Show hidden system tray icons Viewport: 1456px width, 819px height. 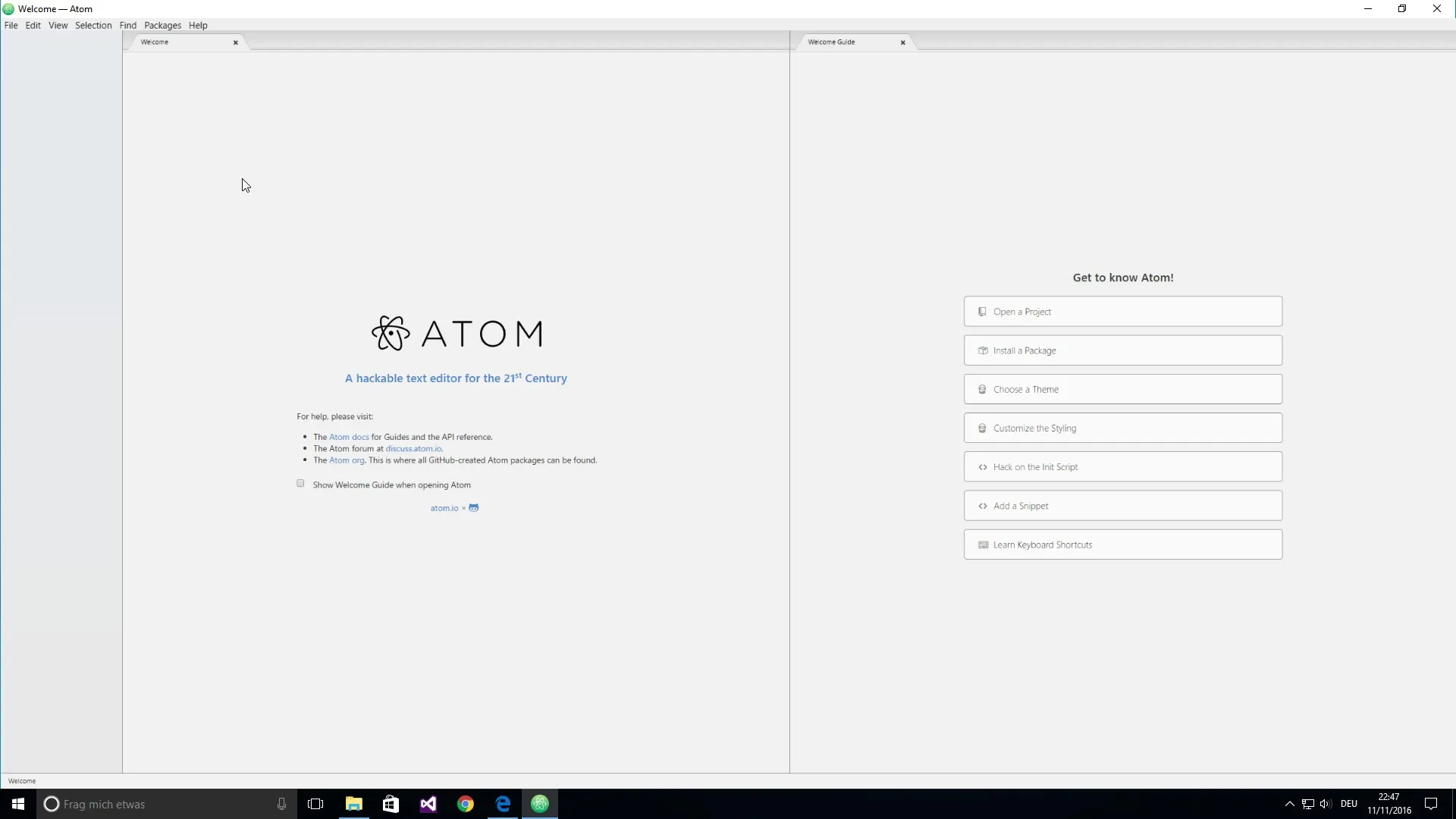point(1289,804)
